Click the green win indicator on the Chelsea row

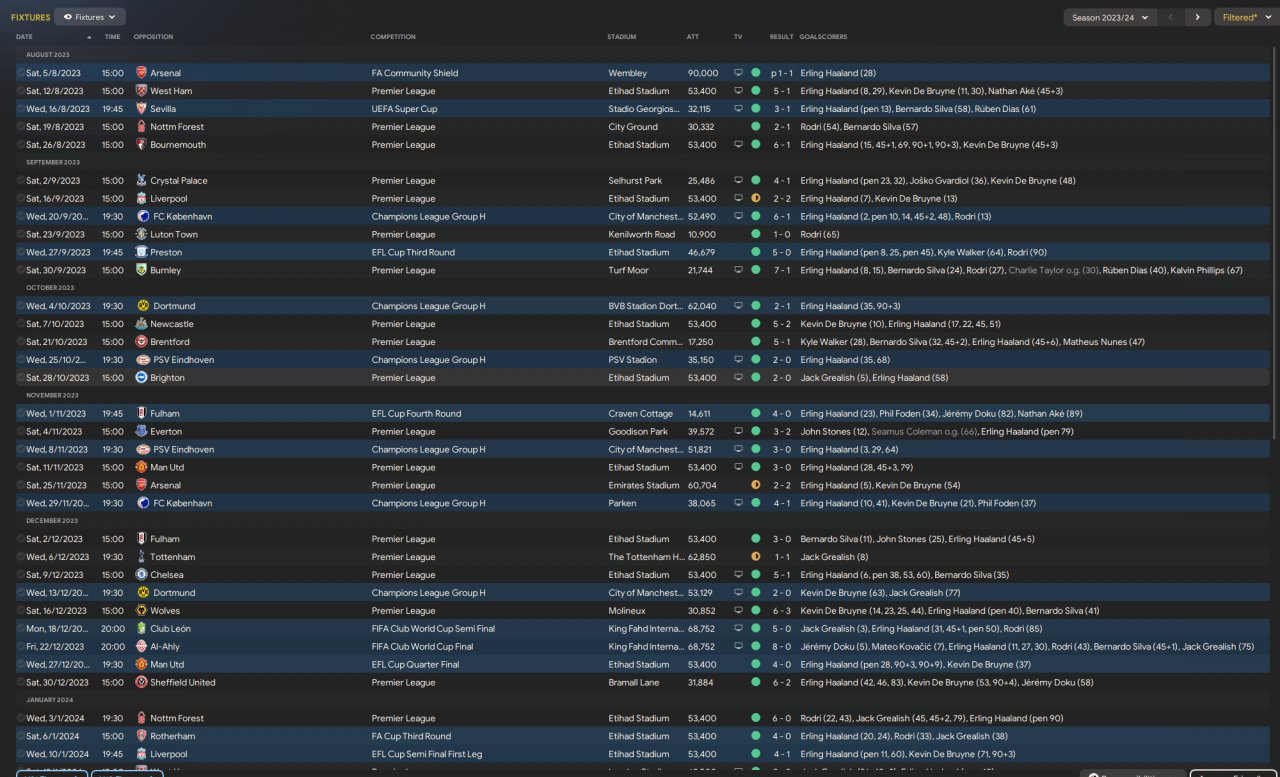point(755,575)
